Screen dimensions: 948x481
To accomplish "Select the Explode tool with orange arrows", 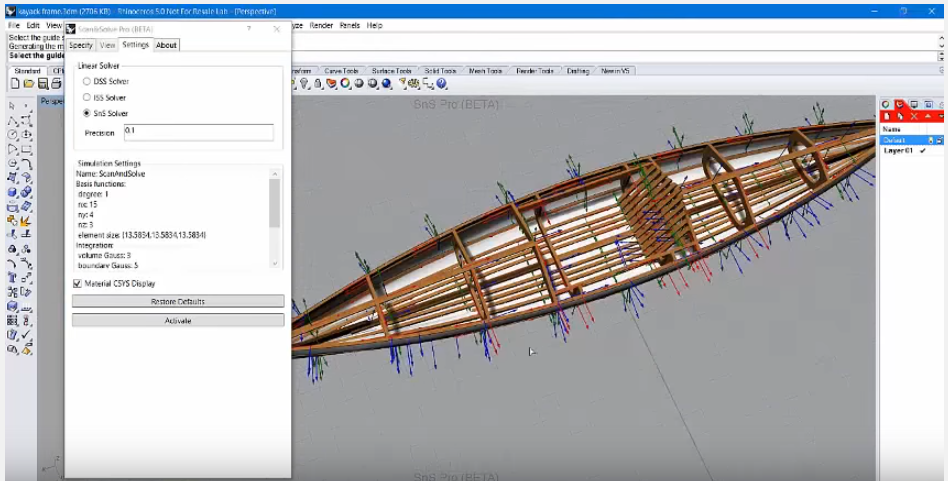I will point(27,221).
